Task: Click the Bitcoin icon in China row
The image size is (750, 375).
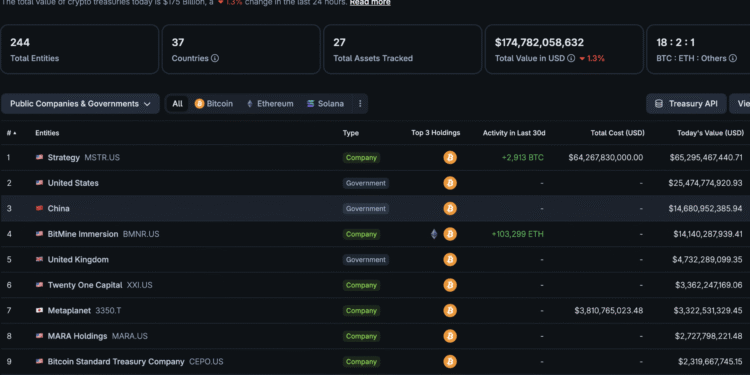Action: point(450,209)
